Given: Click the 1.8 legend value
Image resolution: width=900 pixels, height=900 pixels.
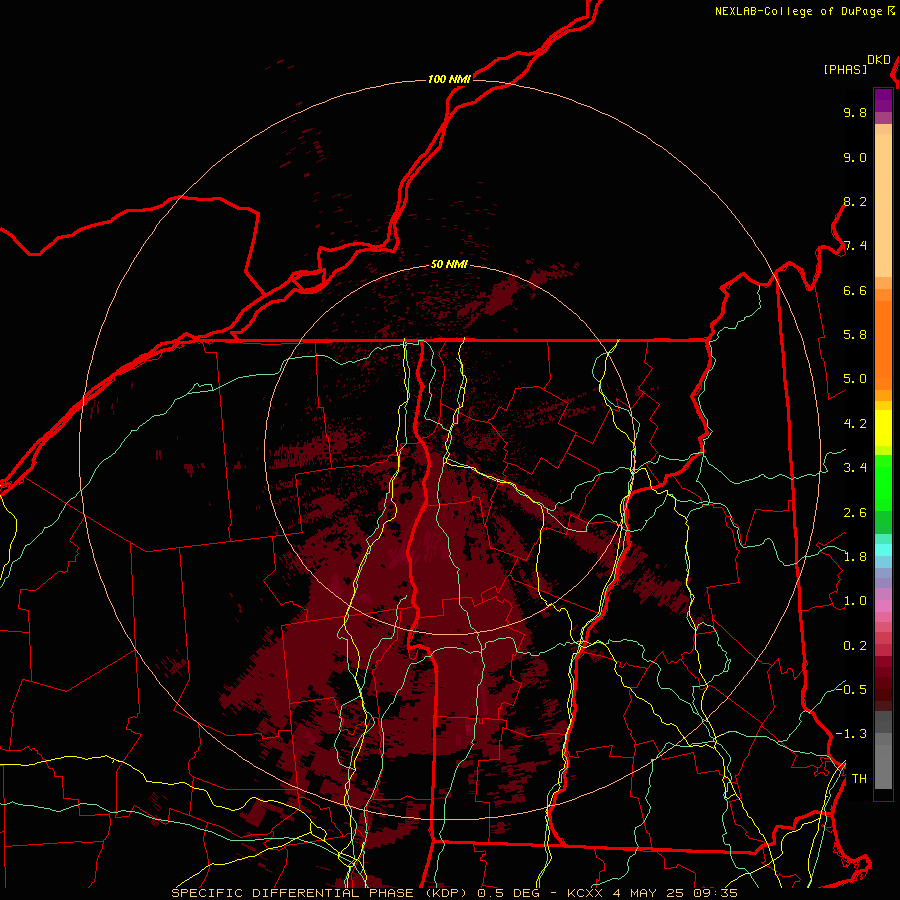Looking at the screenshot, I should (x=855, y=557).
